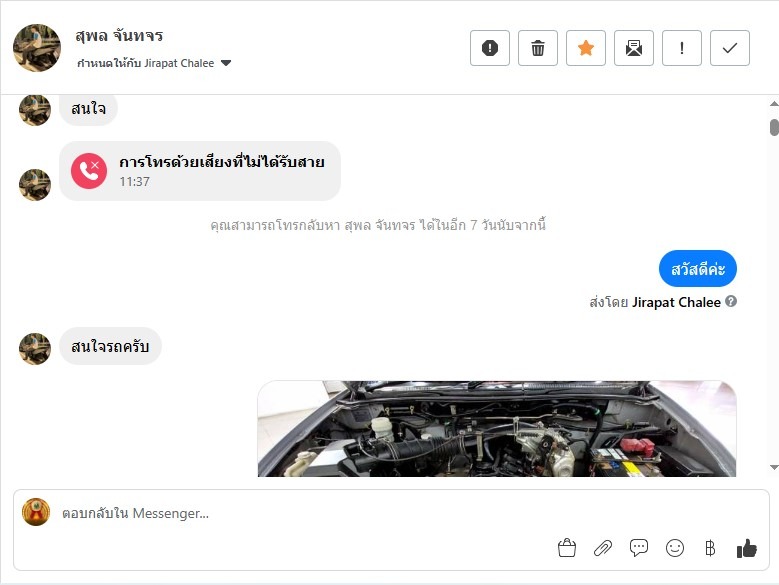Viewport: 779px width, 585px height.
Task: Attach a file using the paperclip icon
Action: 603,548
